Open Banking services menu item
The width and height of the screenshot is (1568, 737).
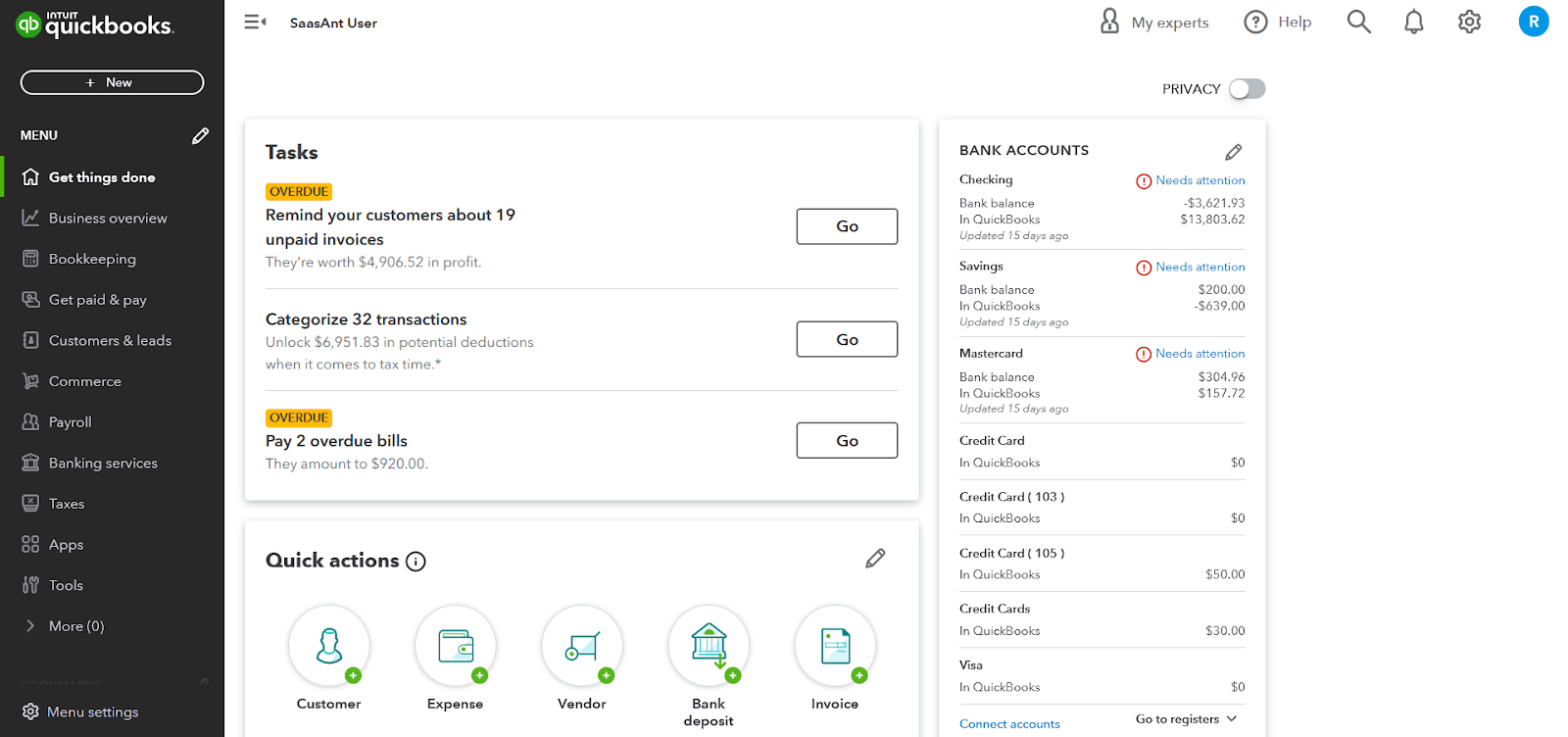pyautogui.click(x=112, y=463)
